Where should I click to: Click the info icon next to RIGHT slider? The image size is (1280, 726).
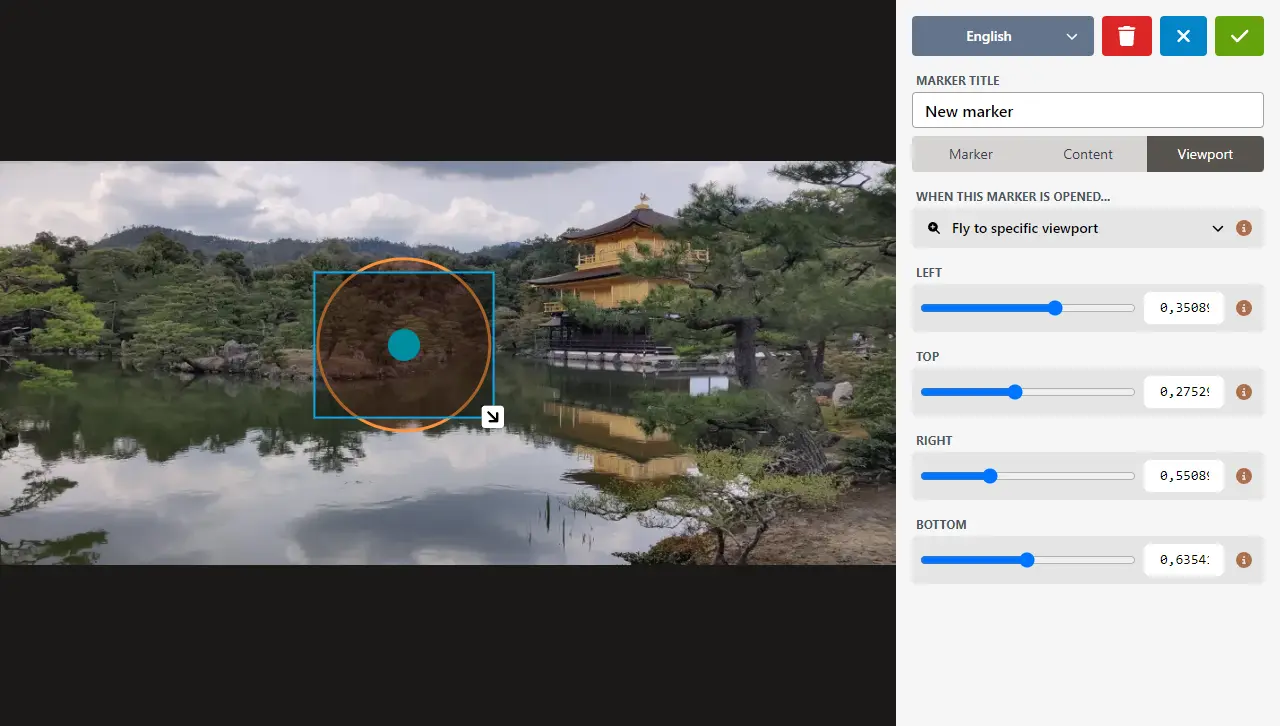pyautogui.click(x=1243, y=476)
